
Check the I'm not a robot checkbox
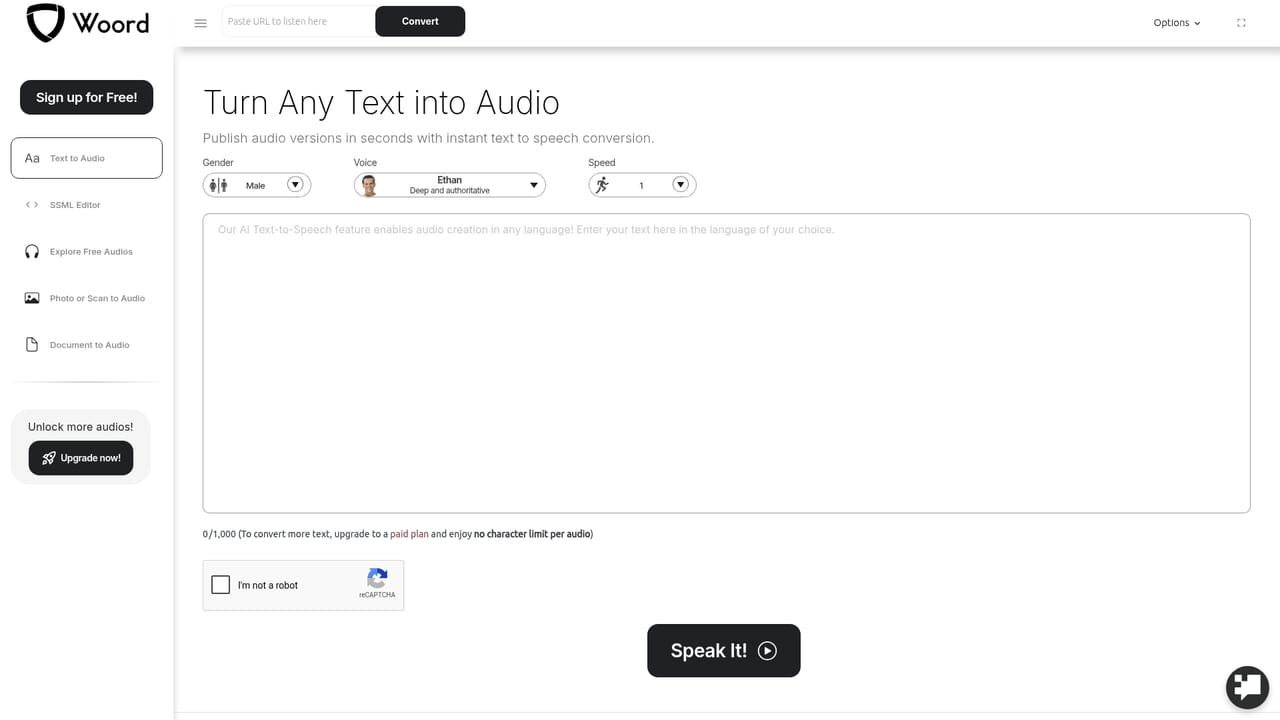click(x=221, y=585)
